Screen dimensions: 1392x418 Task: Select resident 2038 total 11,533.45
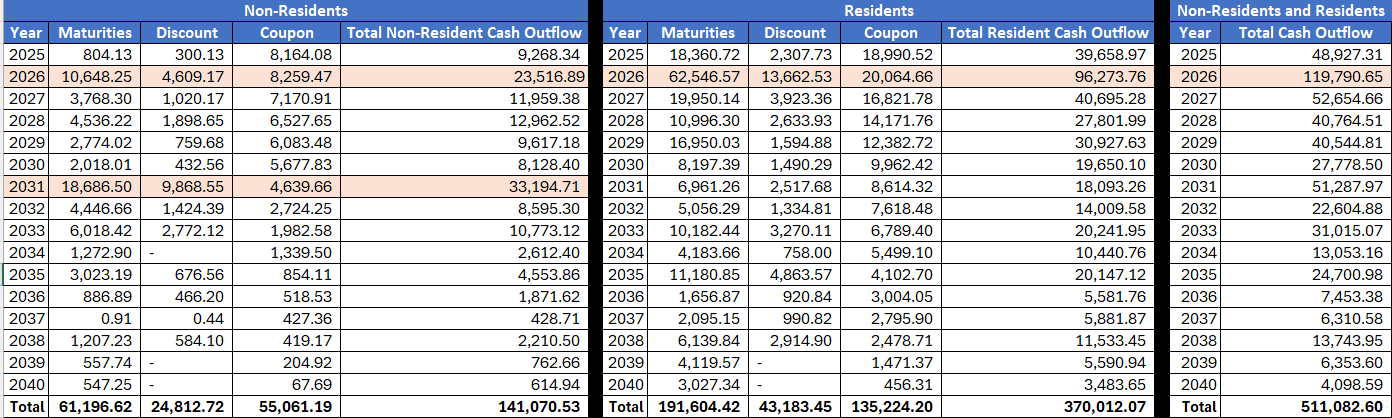pyautogui.click(x=1047, y=340)
